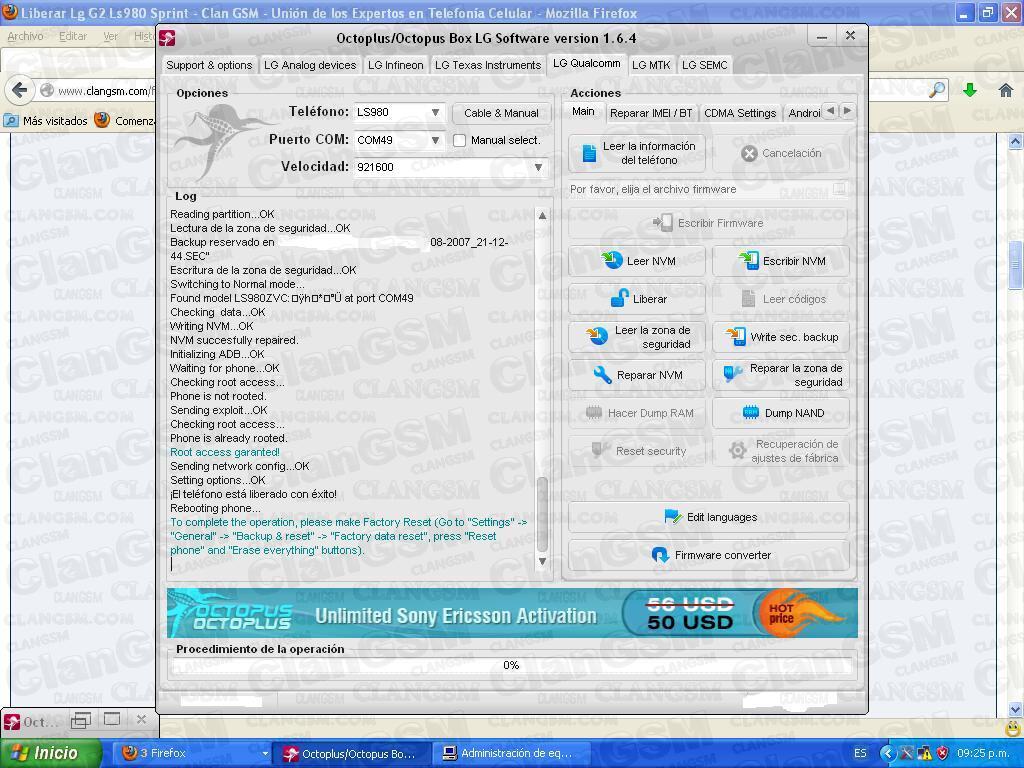Click the Leer la zona de seguridad icon
1024x768 pixels.
[597, 336]
